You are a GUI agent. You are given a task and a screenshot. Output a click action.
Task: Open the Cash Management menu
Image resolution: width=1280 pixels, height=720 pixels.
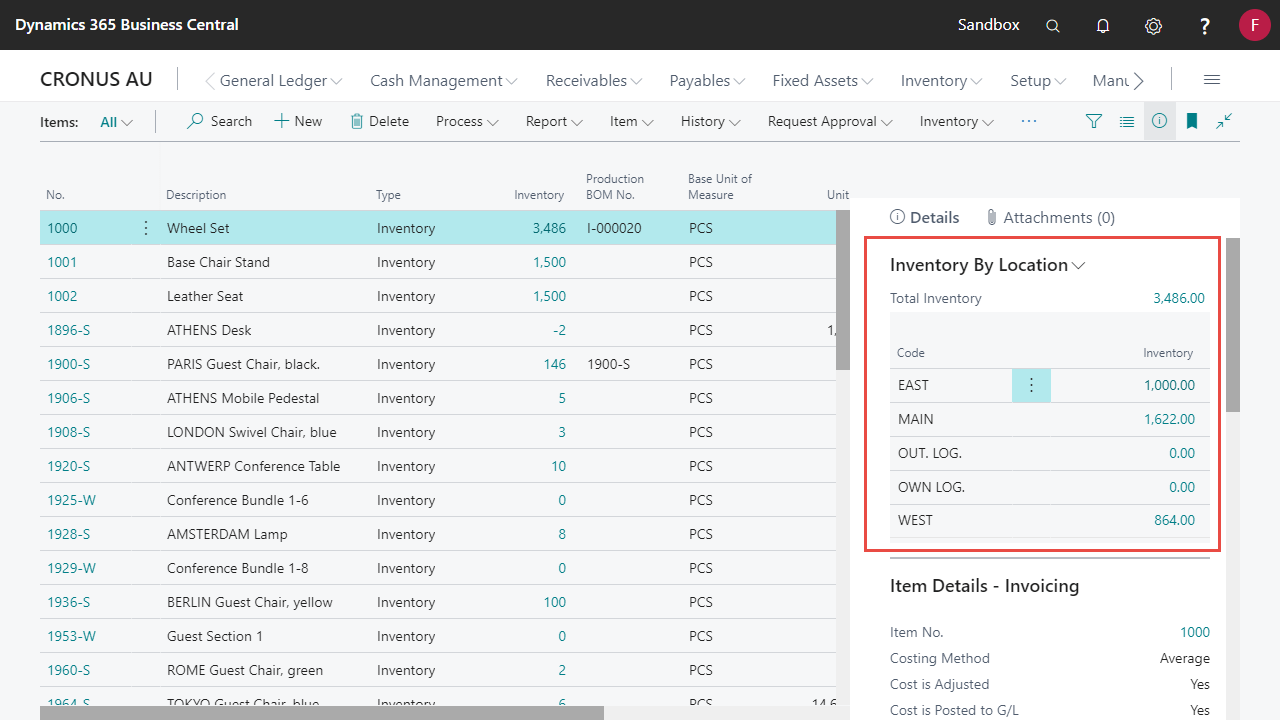click(444, 81)
